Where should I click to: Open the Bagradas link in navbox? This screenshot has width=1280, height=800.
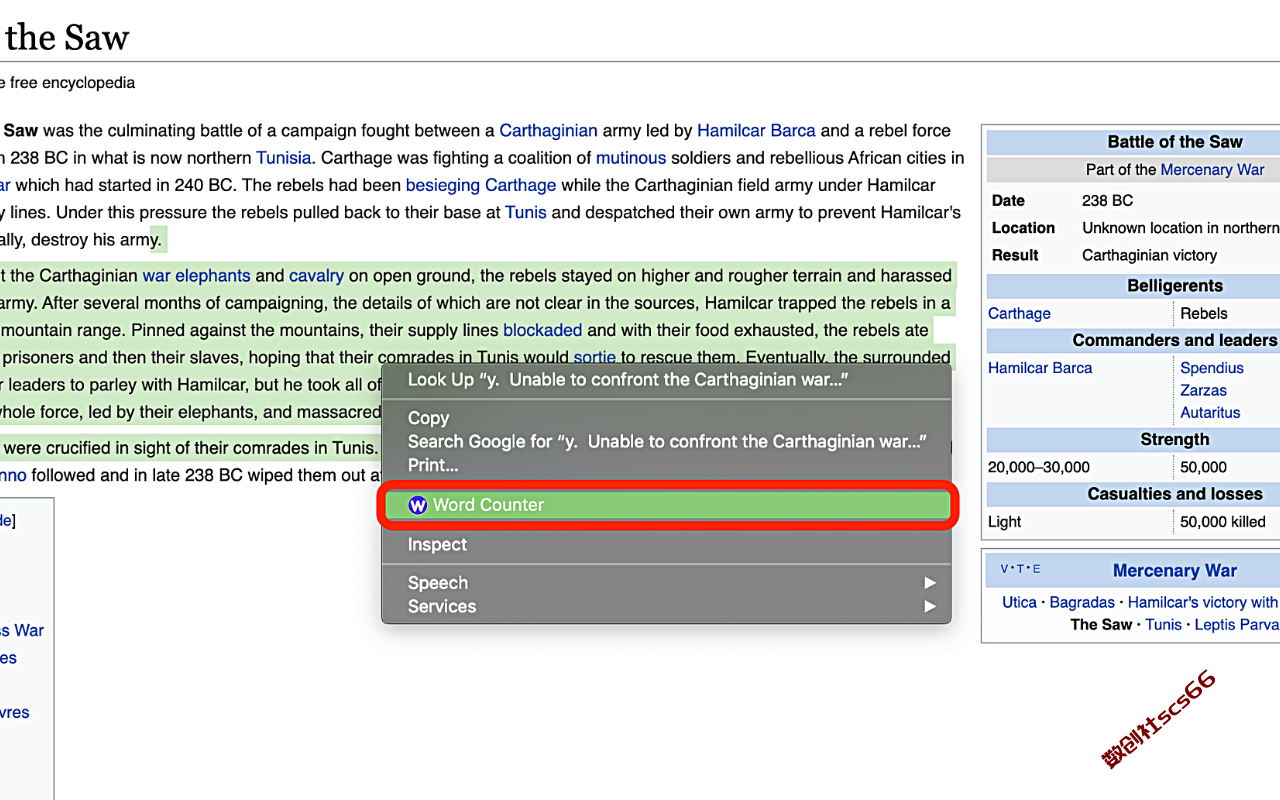(1082, 602)
